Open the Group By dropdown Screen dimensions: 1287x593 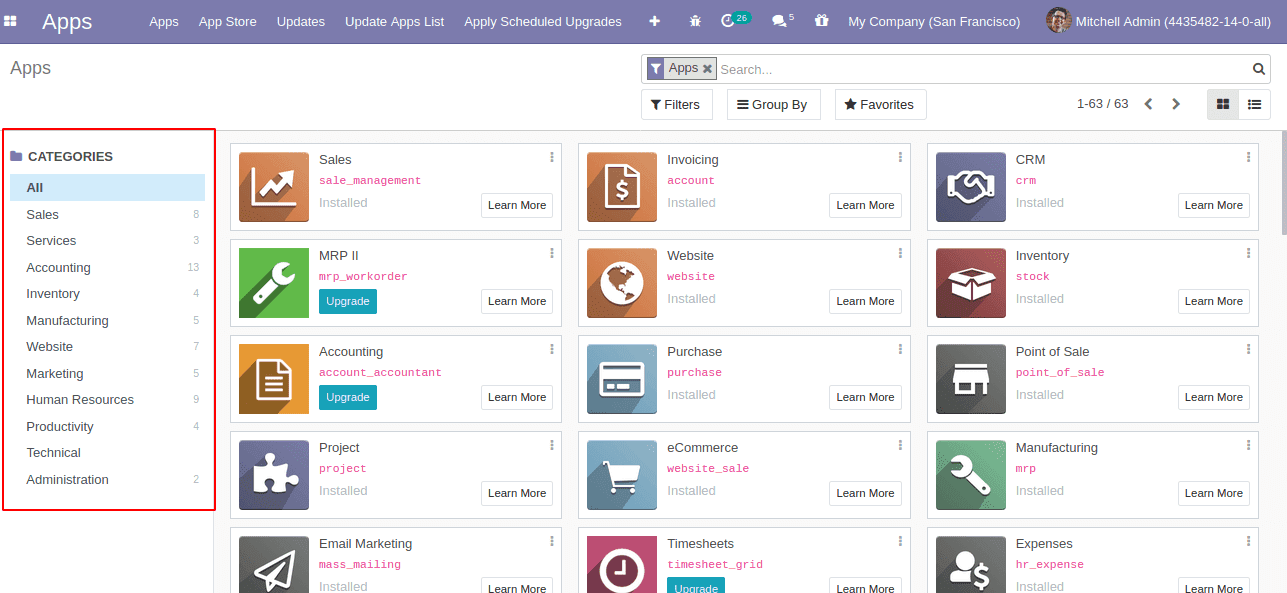coord(773,103)
